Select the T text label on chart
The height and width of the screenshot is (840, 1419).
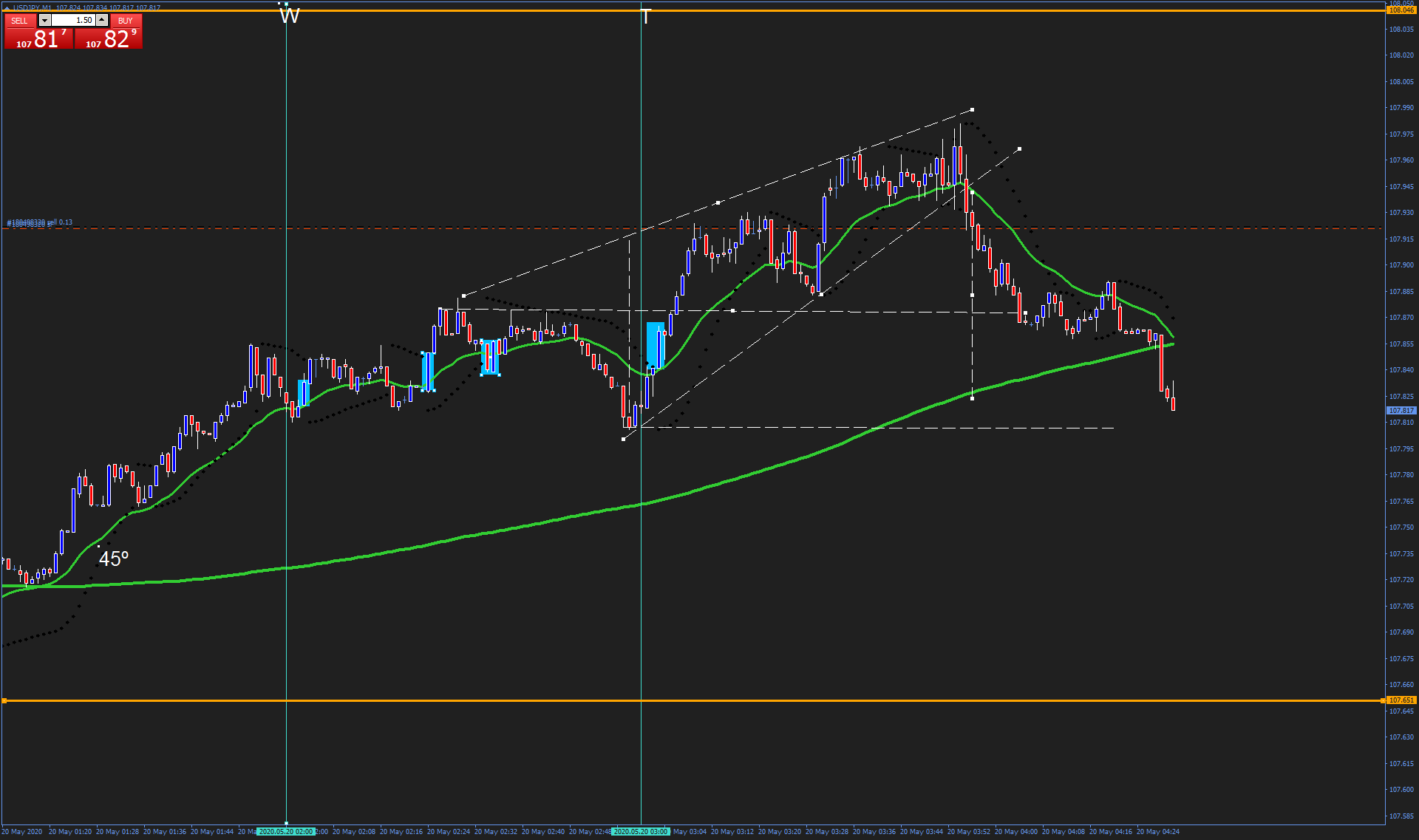tap(645, 17)
